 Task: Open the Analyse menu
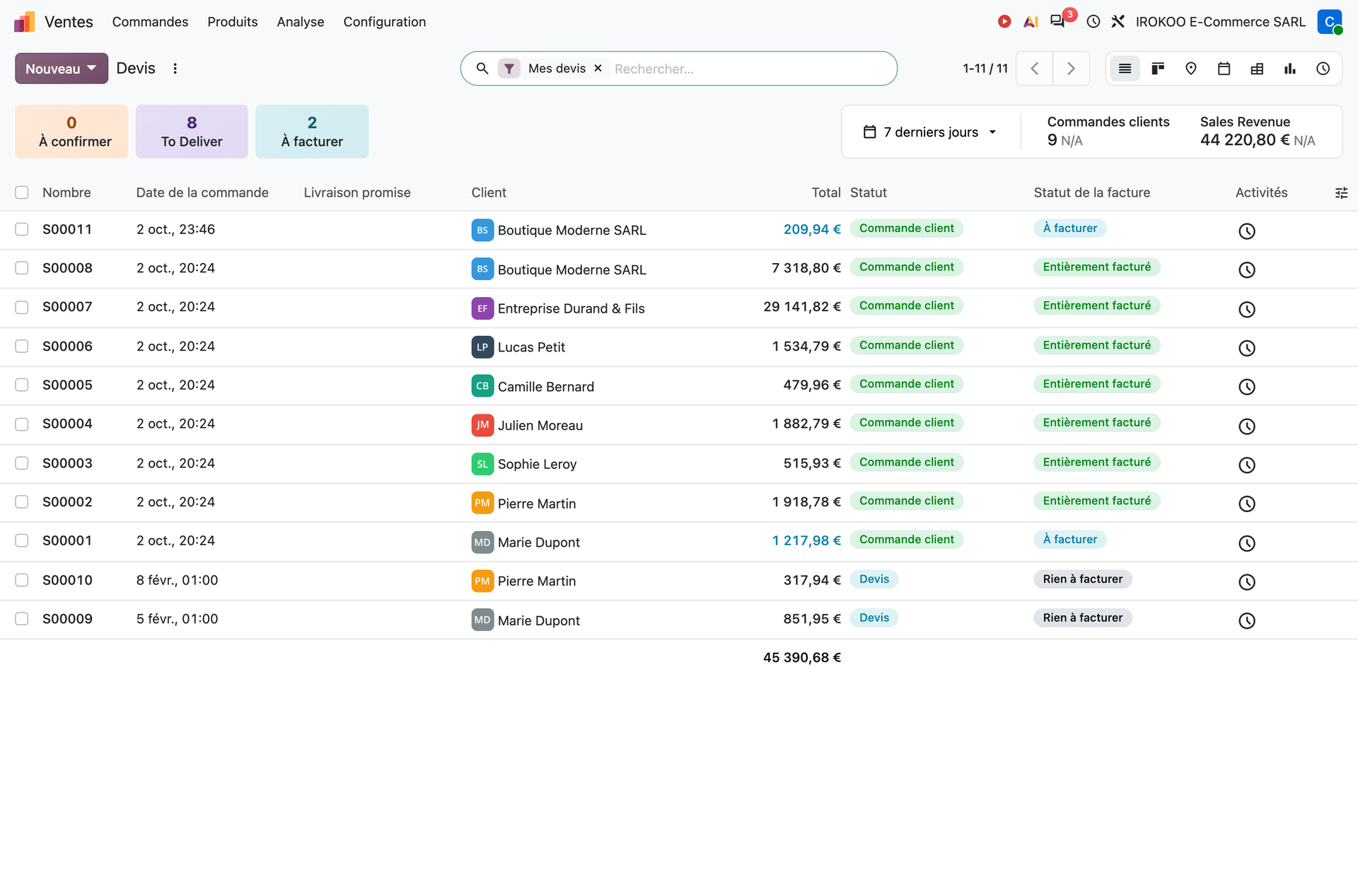click(x=301, y=22)
